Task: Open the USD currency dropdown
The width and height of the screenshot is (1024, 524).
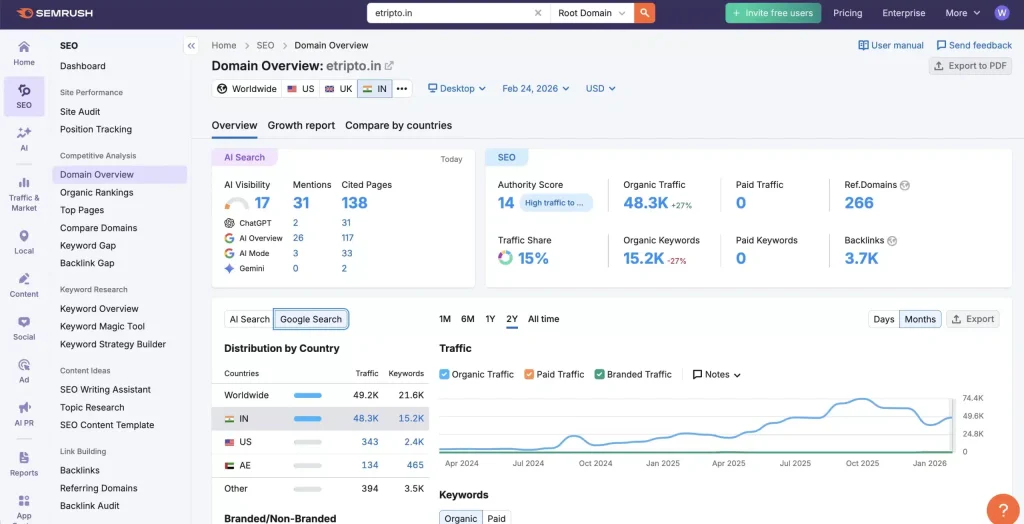Action: (601, 88)
